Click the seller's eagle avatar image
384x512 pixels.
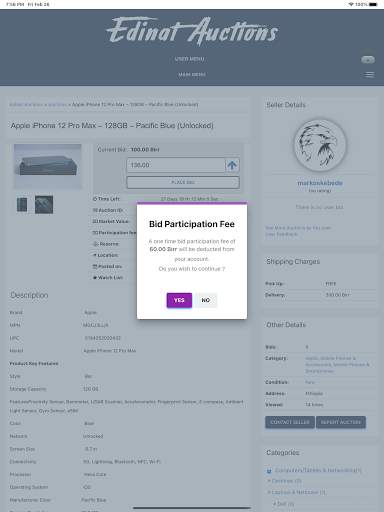click(x=320, y=145)
